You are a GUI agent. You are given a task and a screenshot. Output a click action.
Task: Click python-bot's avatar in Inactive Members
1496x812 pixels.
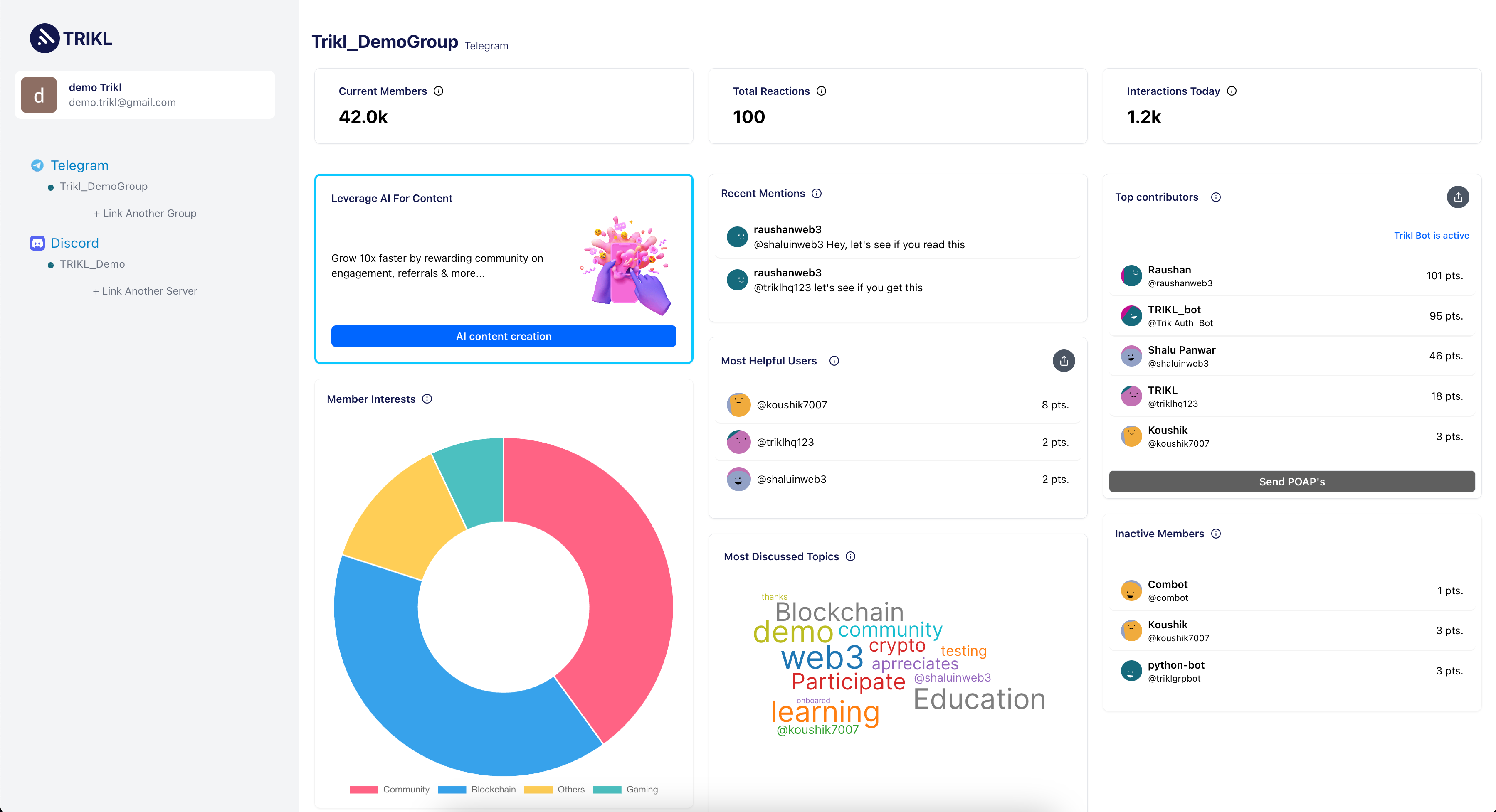click(1131, 671)
